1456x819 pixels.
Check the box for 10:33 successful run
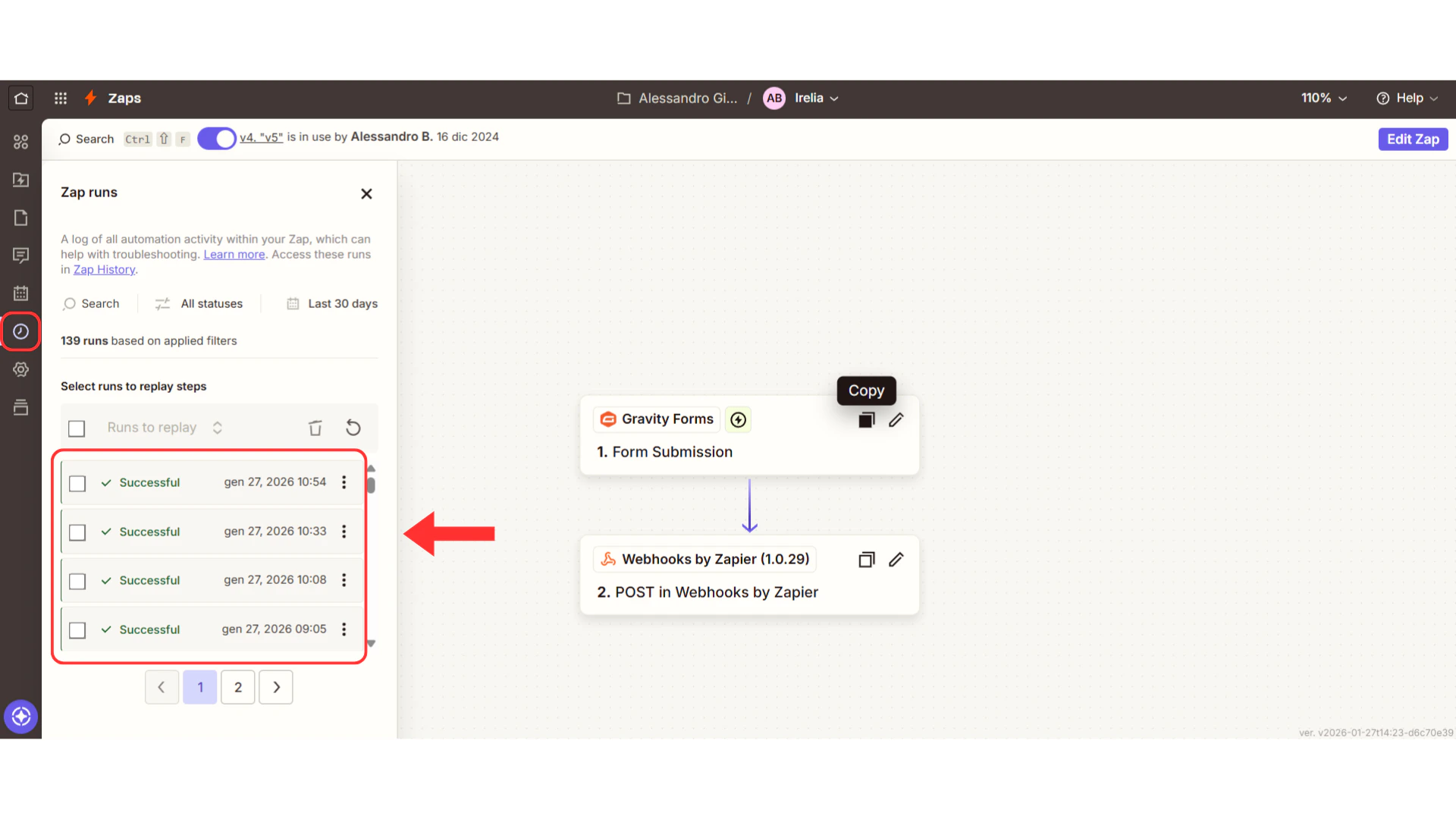[77, 532]
